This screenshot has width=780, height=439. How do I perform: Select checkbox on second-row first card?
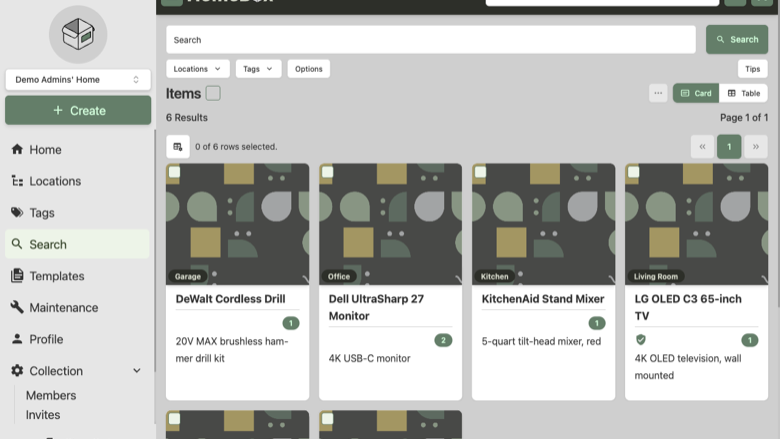(x=175, y=419)
